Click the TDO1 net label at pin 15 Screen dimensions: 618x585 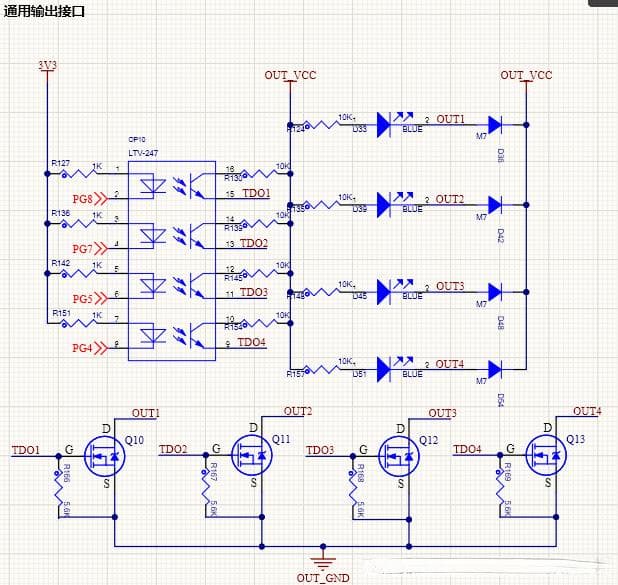[x=257, y=193]
